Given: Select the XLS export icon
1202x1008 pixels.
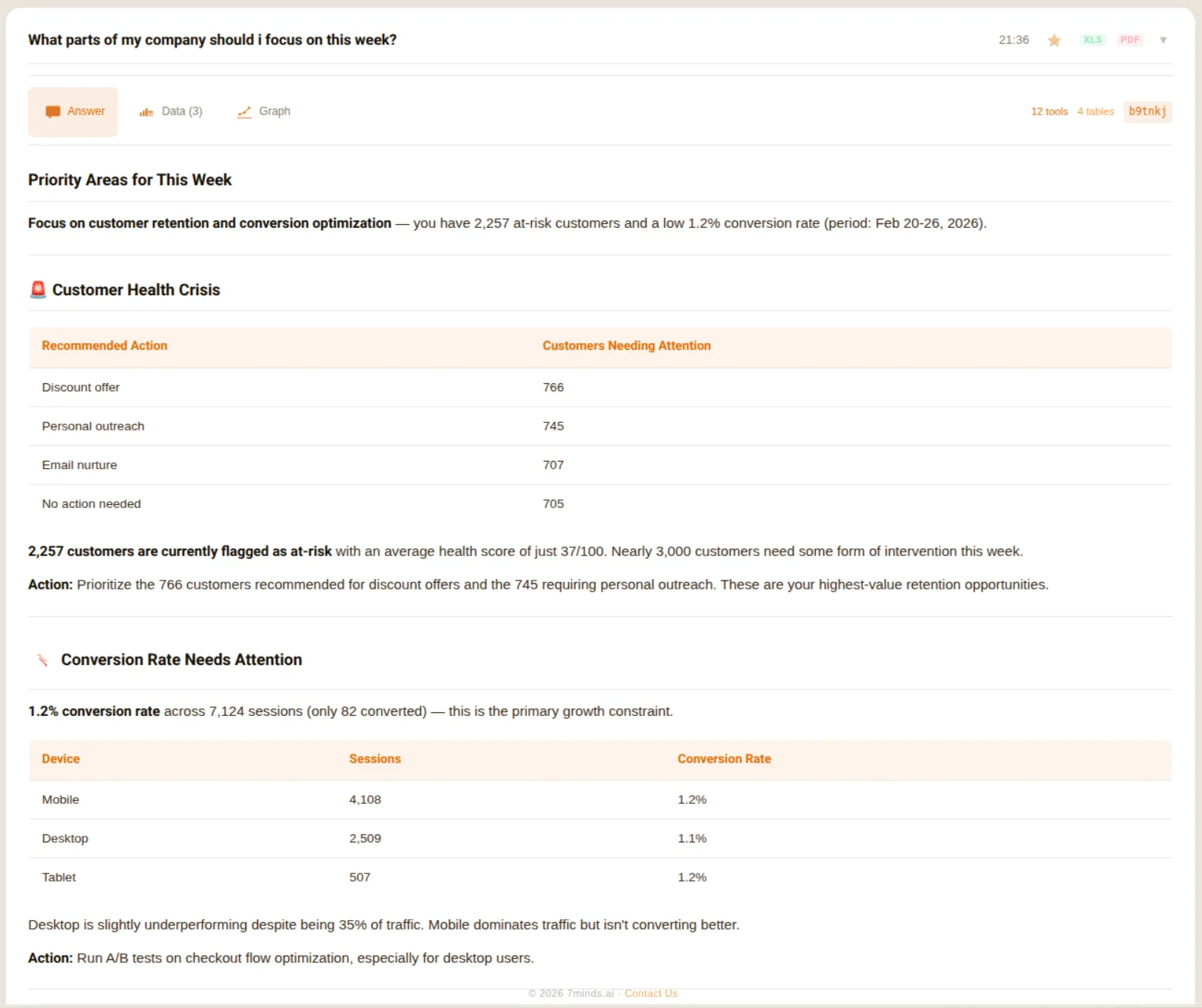Looking at the screenshot, I should pos(1093,40).
